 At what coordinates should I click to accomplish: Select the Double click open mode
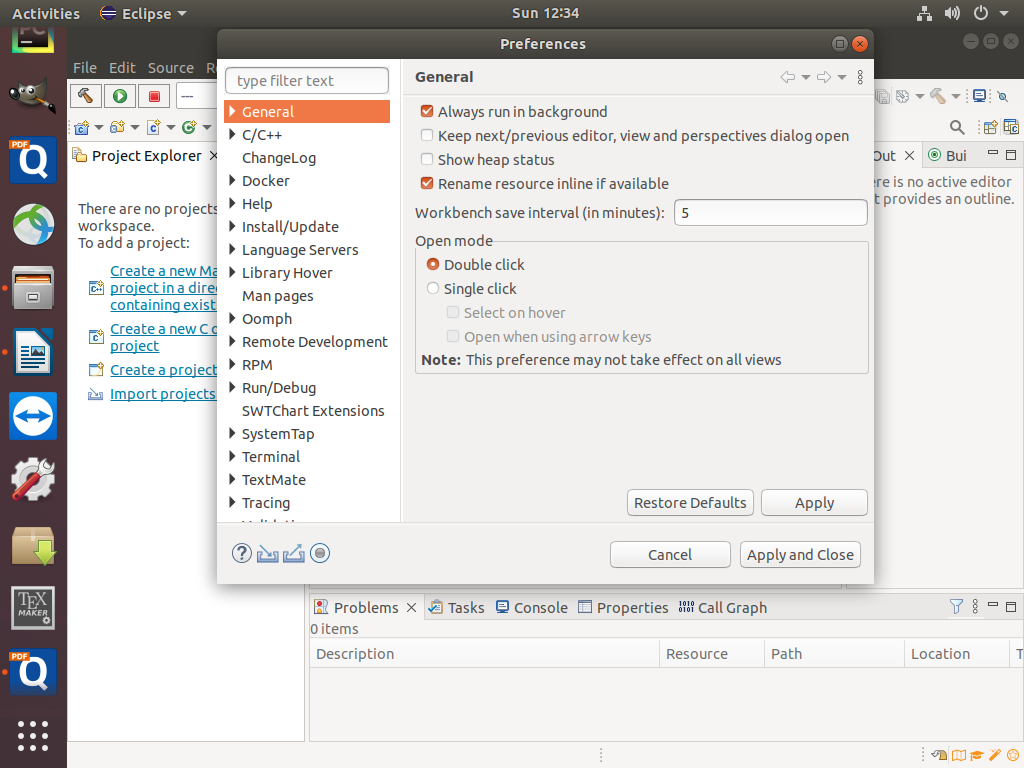(x=433, y=264)
